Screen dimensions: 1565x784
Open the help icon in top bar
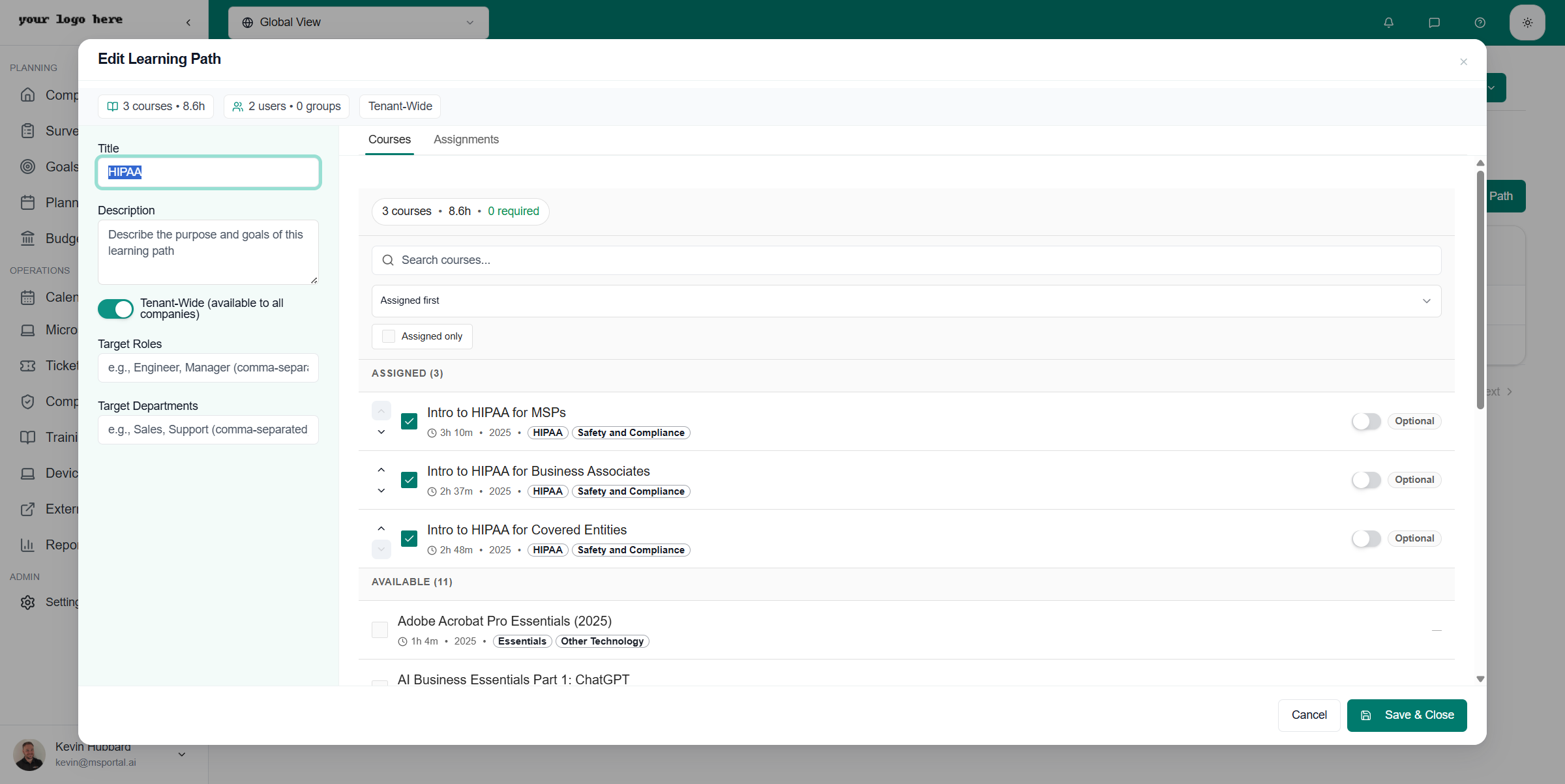pos(1480,22)
